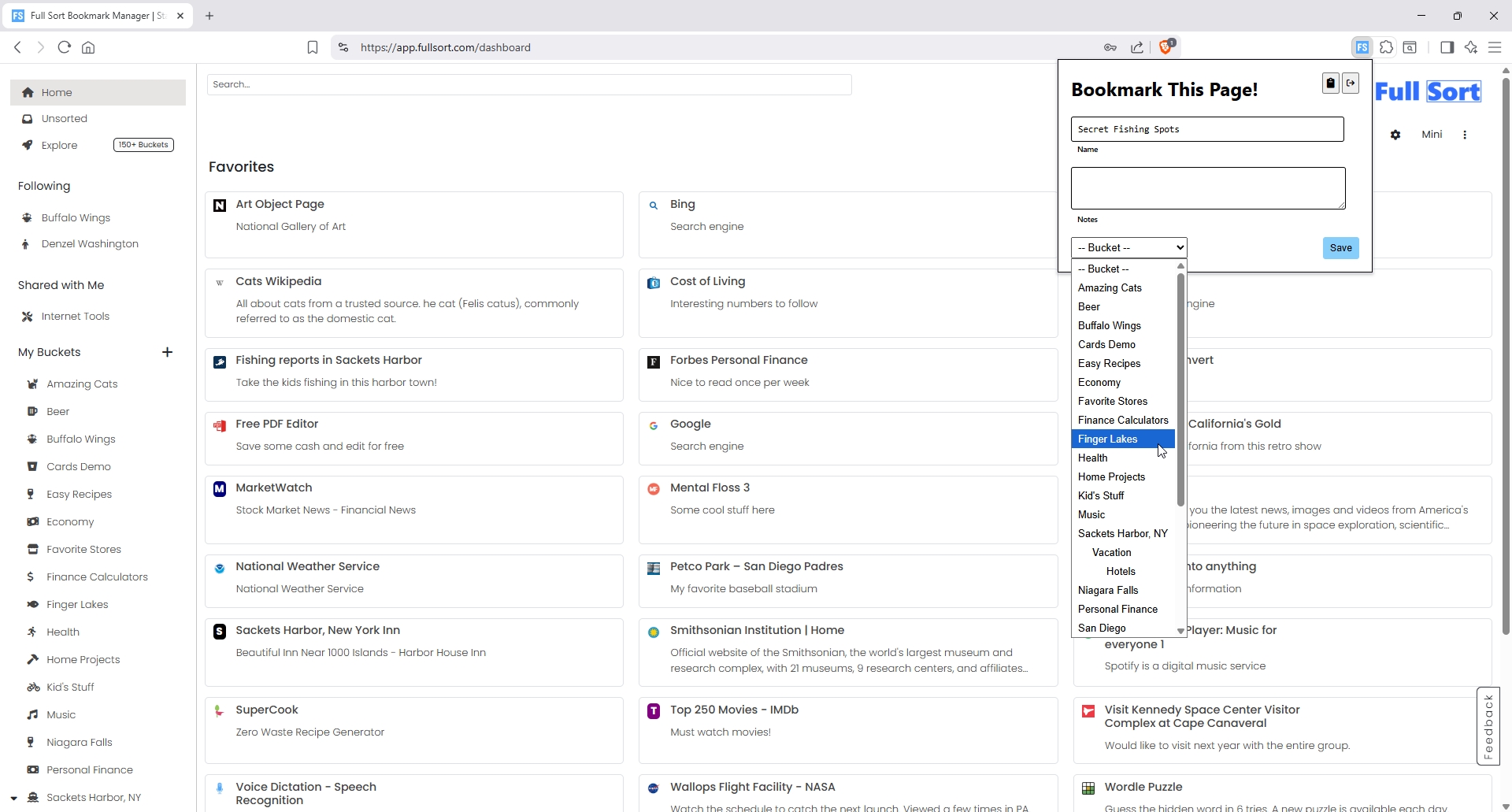
Task: Save the bookmark
Action: pyautogui.click(x=1340, y=248)
